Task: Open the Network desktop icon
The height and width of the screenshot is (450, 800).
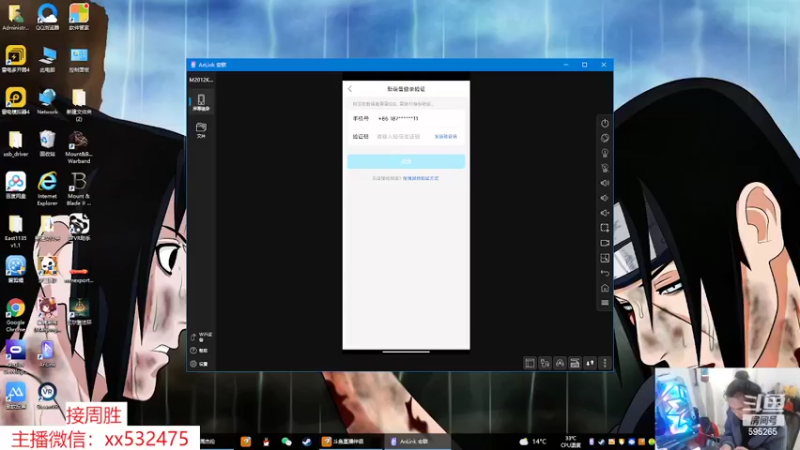Action: pos(47,101)
